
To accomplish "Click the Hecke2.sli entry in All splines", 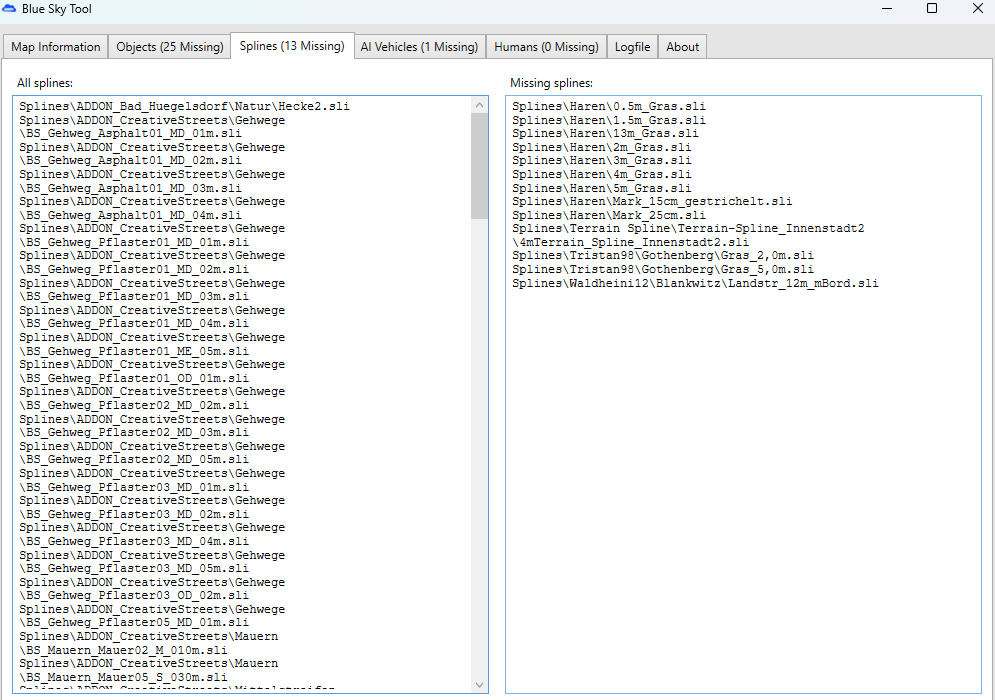I will click(184, 106).
